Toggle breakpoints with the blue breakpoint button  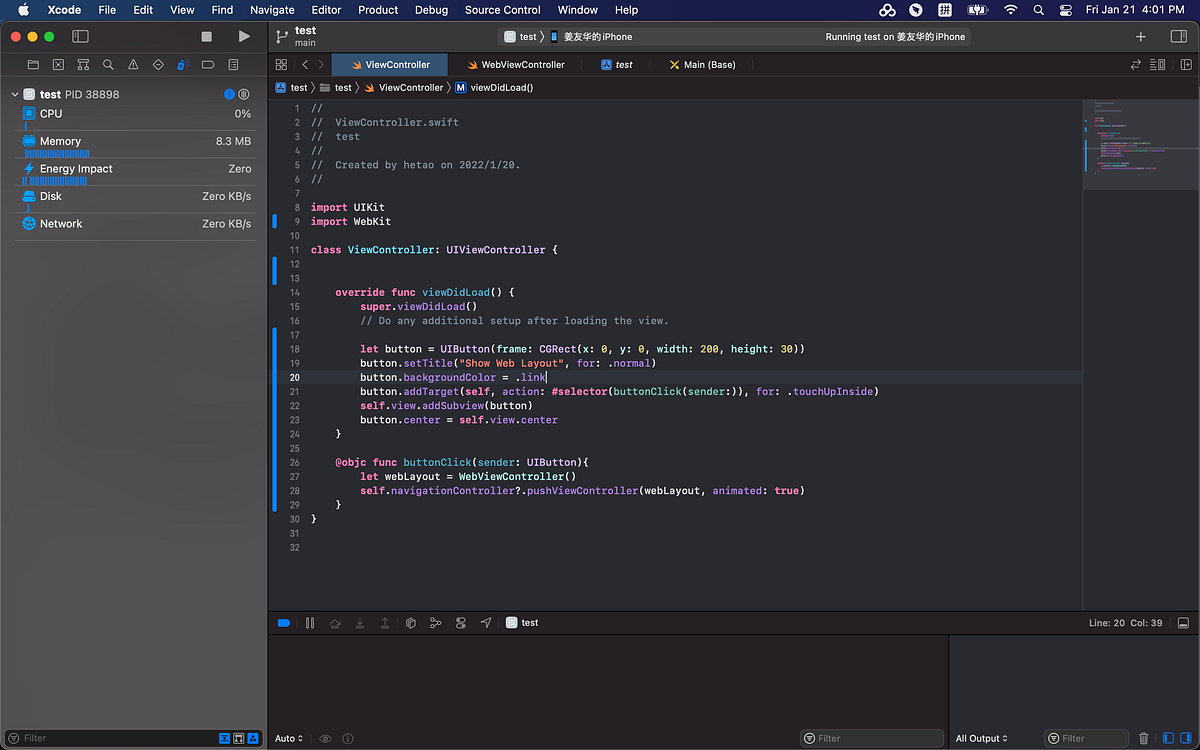pos(283,622)
